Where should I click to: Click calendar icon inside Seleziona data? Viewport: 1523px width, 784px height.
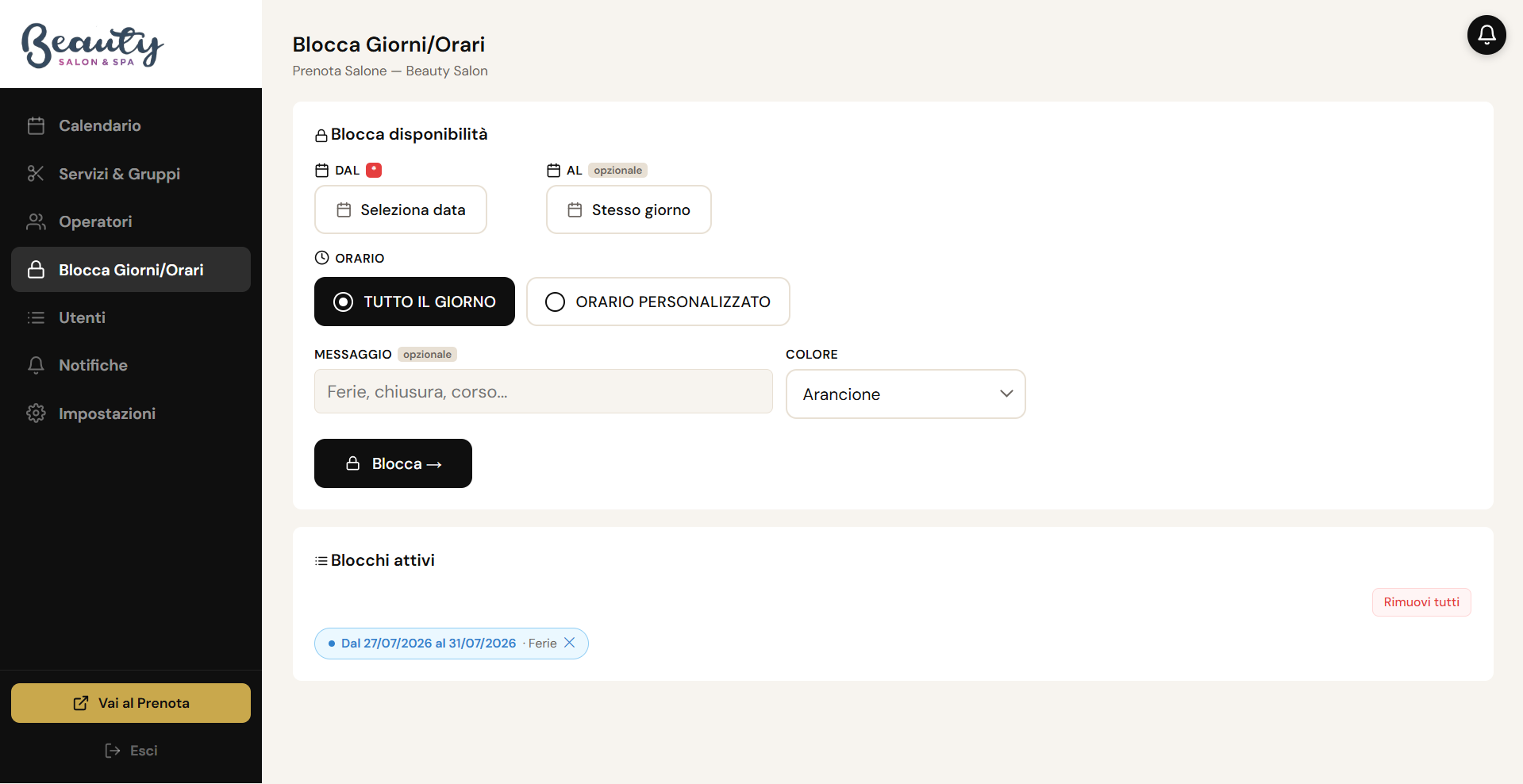click(x=344, y=209)
